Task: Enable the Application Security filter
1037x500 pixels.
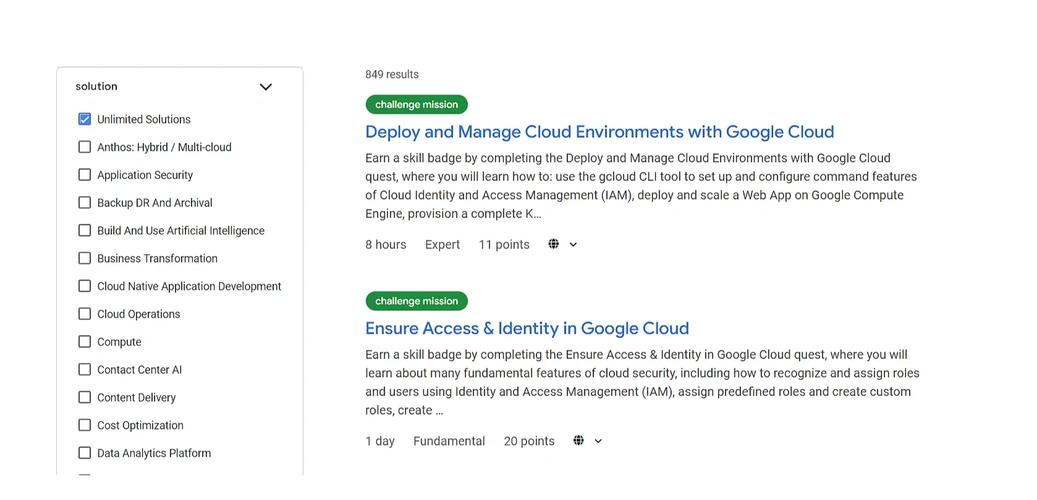Action: [85, 175]
